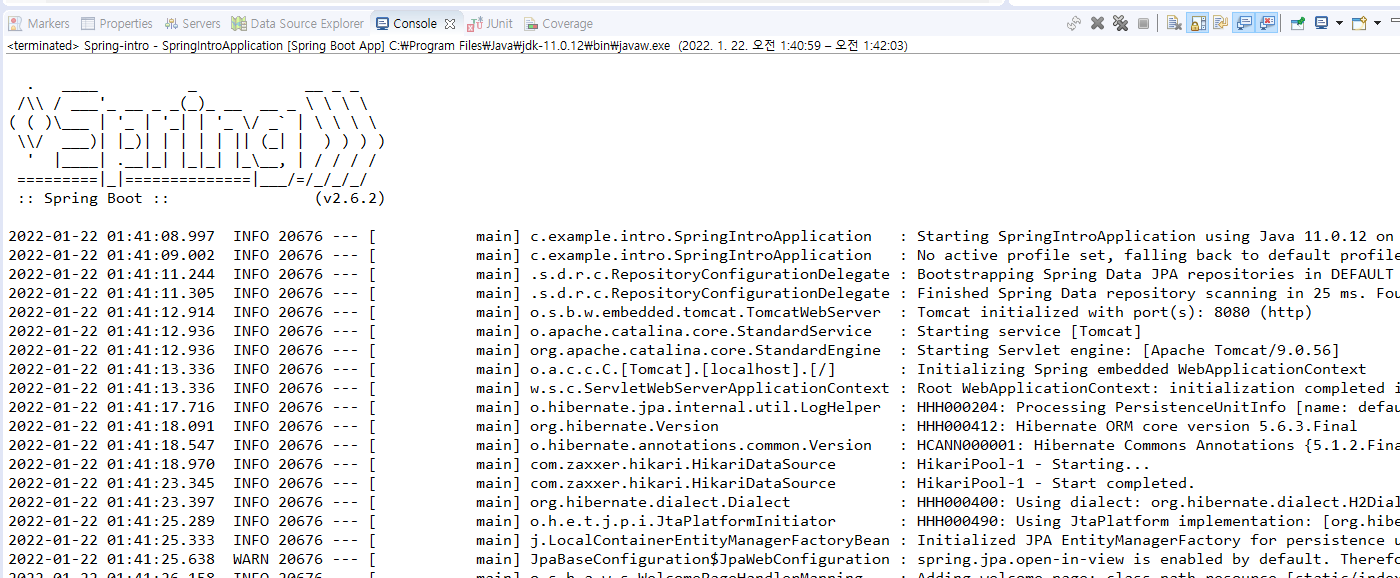
Task: Toggle show console when standard out changes
Action: click(x=1243, y=23)
